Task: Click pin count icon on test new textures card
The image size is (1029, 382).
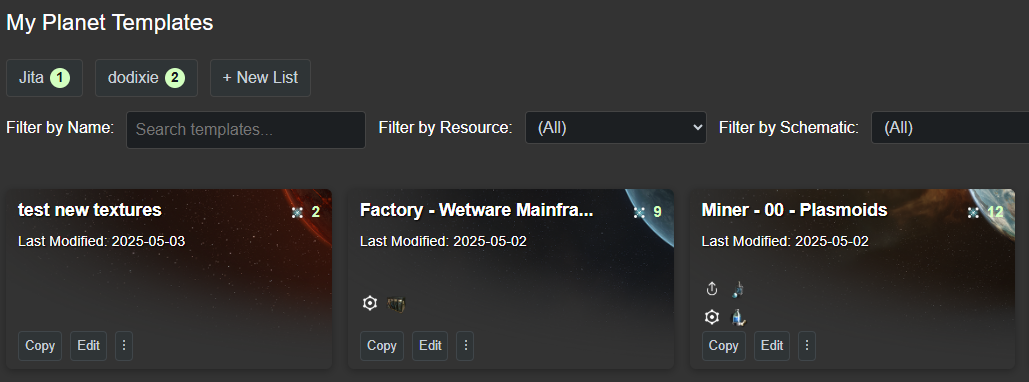Action: 297,212
